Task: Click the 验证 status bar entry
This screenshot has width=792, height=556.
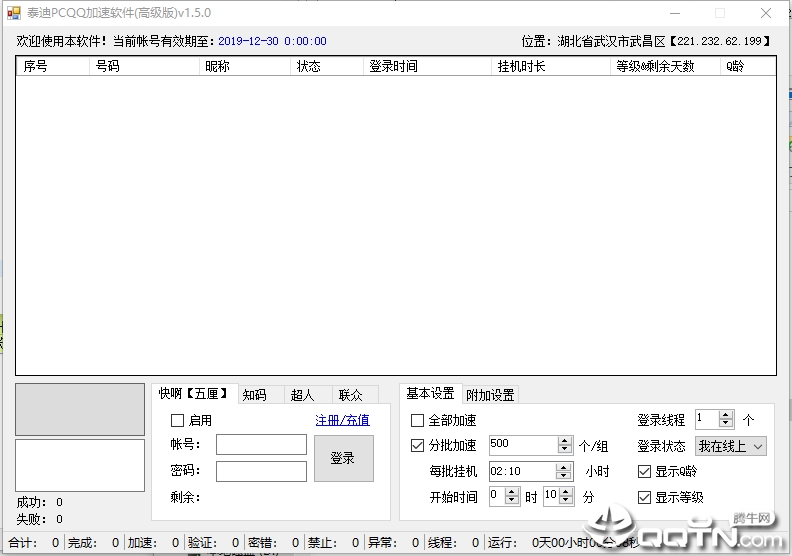Action: tap(214, 543)
